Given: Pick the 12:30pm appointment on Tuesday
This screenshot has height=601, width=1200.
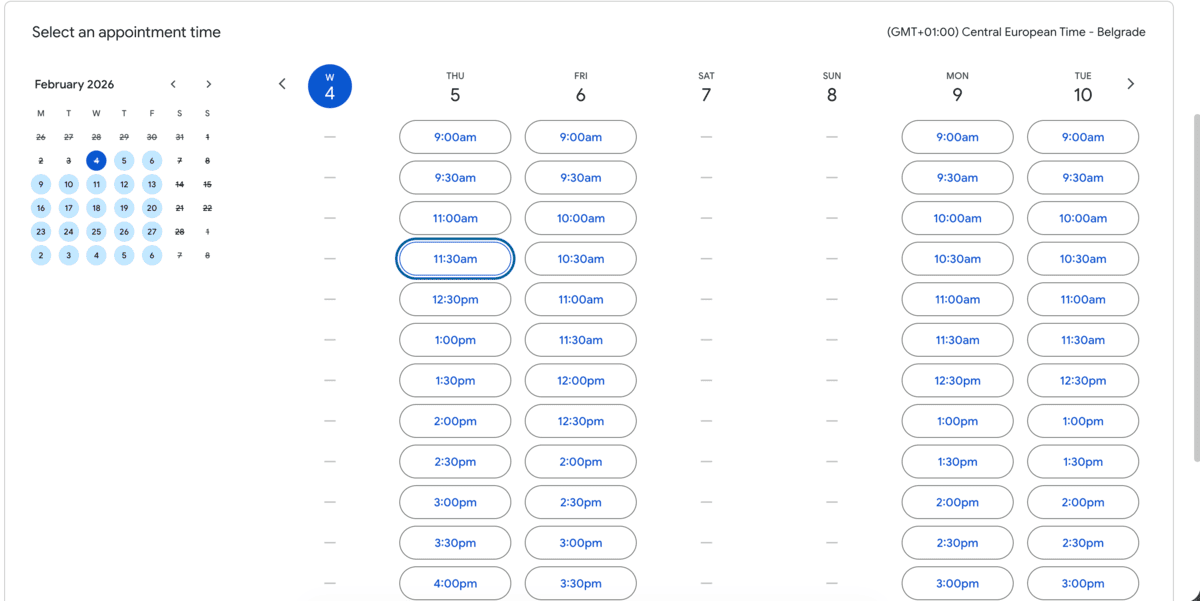Looking at the screenshot, I should 1083,380.
